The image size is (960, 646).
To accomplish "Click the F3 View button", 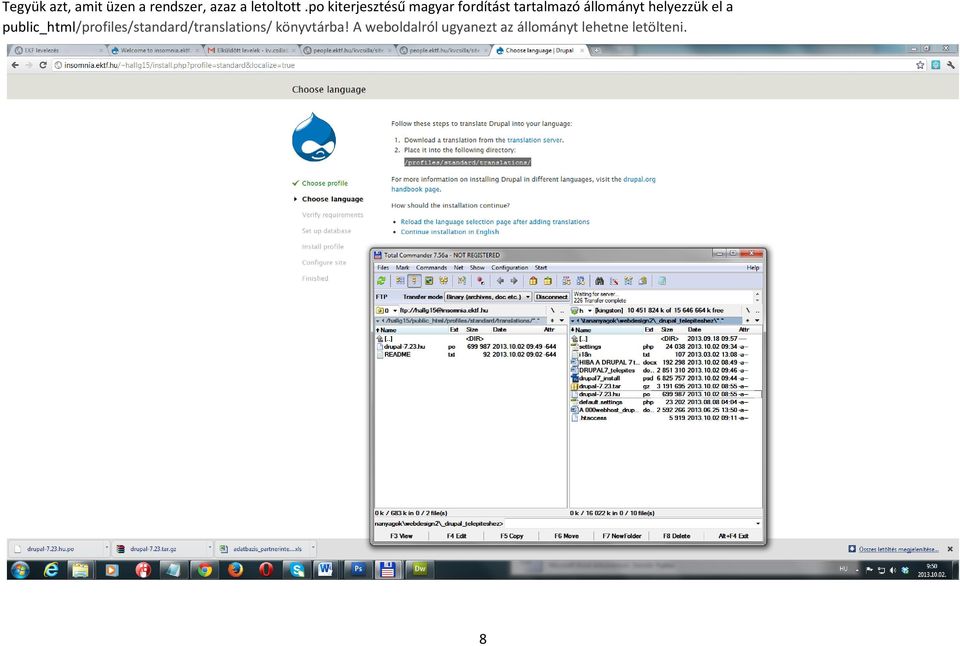I will 402,536.
